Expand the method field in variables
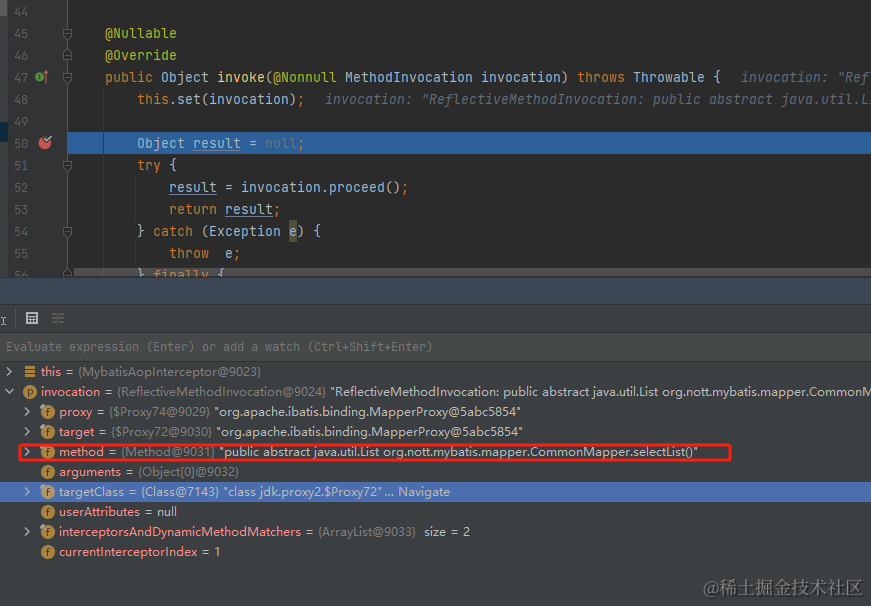The image size is (871, 606). (x=27, y=452)
